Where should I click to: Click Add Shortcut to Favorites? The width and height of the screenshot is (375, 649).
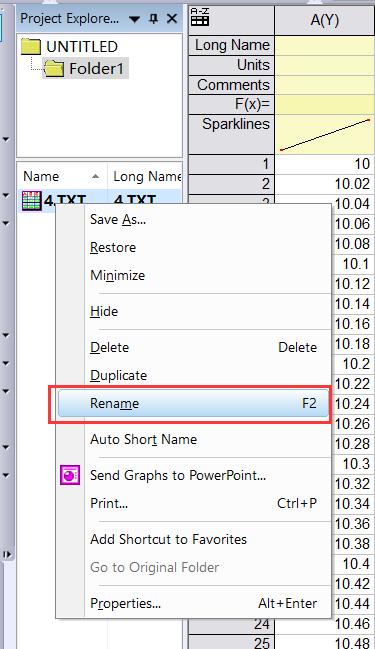tap(168, 539)
